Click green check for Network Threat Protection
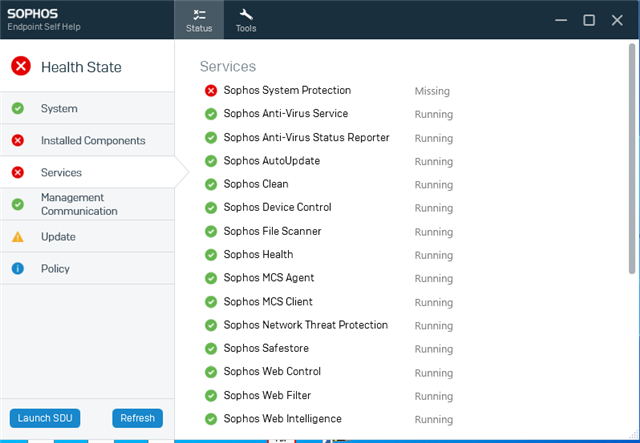The width and height of the screenshot is (640, 443). [211, 325]
